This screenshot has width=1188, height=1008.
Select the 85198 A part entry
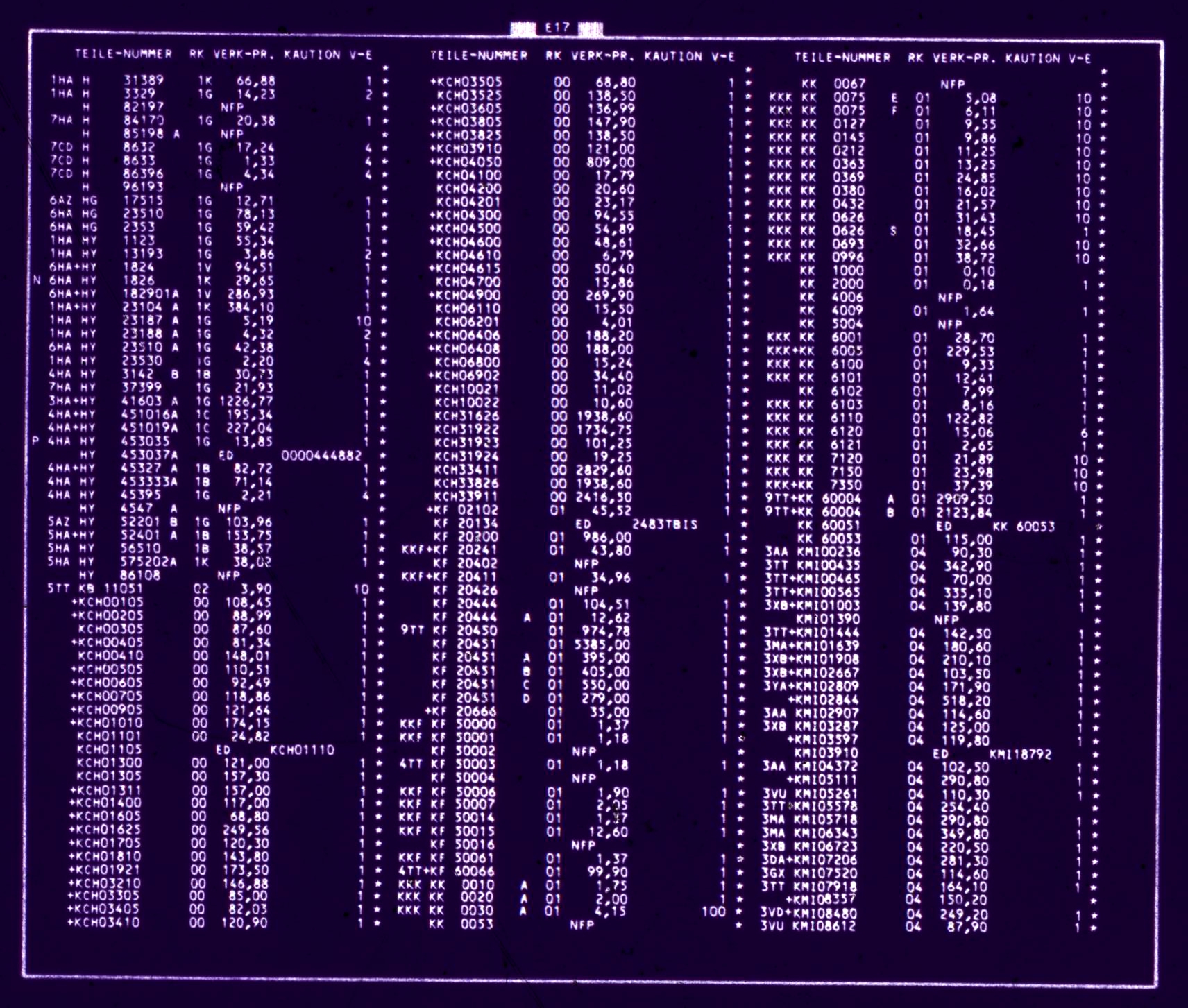coord(151,133)
